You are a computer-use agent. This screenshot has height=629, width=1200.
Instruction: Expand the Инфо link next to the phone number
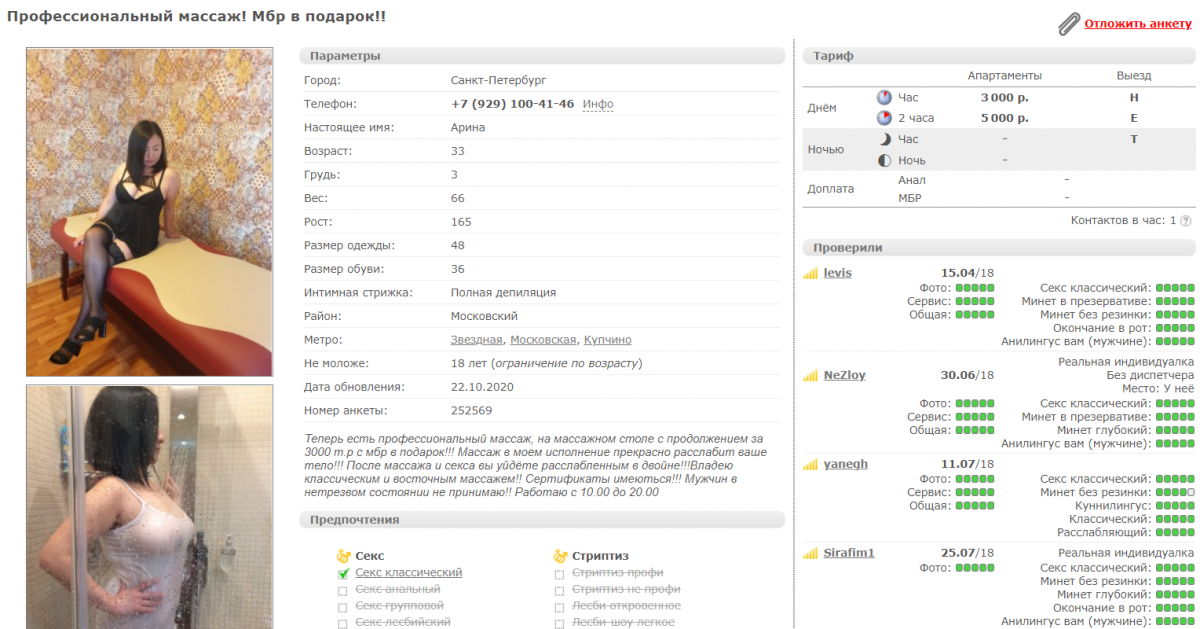(x=598, y=104)
